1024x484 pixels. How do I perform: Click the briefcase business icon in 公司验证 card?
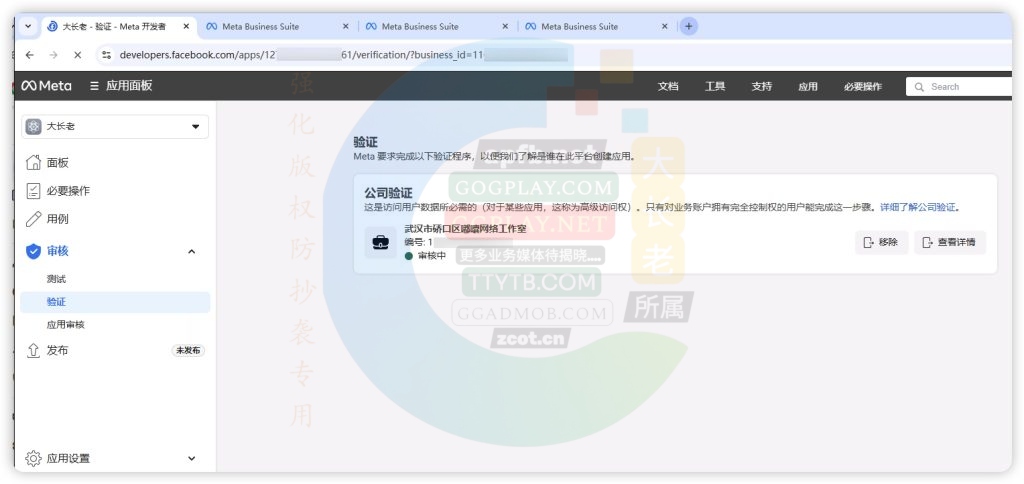381,243
